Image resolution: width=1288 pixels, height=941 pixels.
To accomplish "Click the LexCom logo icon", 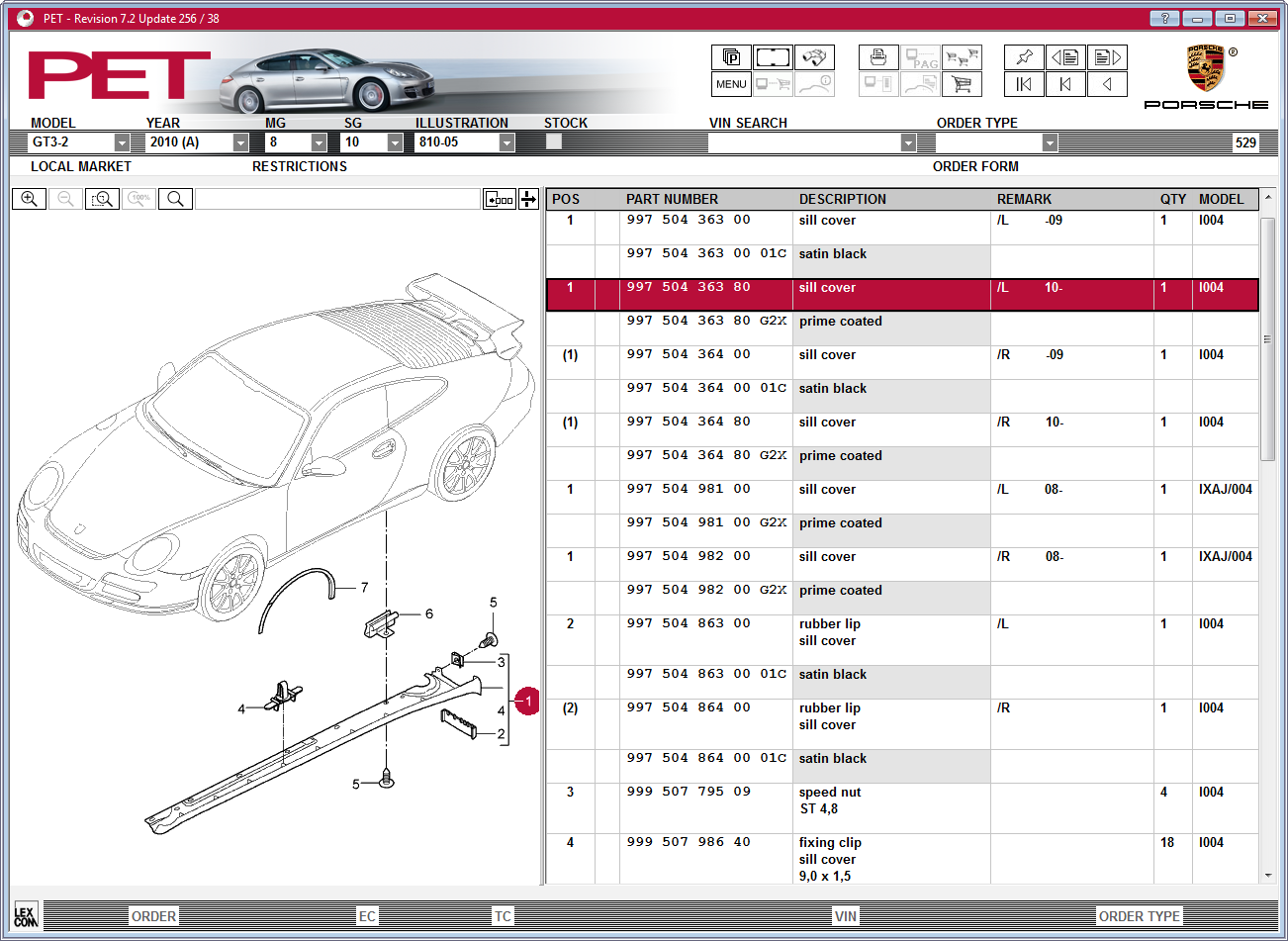I will point(26,915).
